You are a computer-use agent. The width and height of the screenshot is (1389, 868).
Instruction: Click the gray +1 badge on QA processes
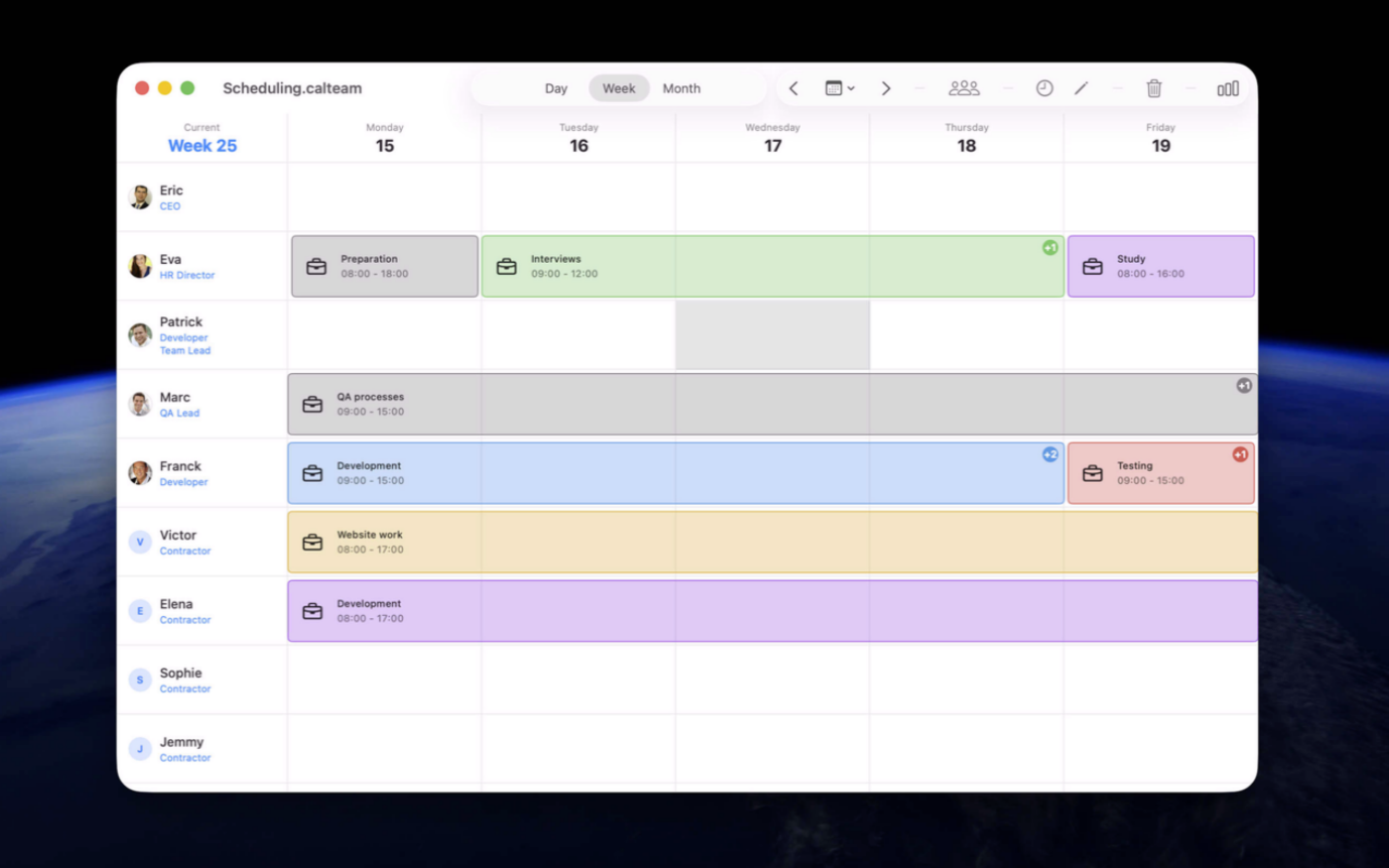point(1244,386)
